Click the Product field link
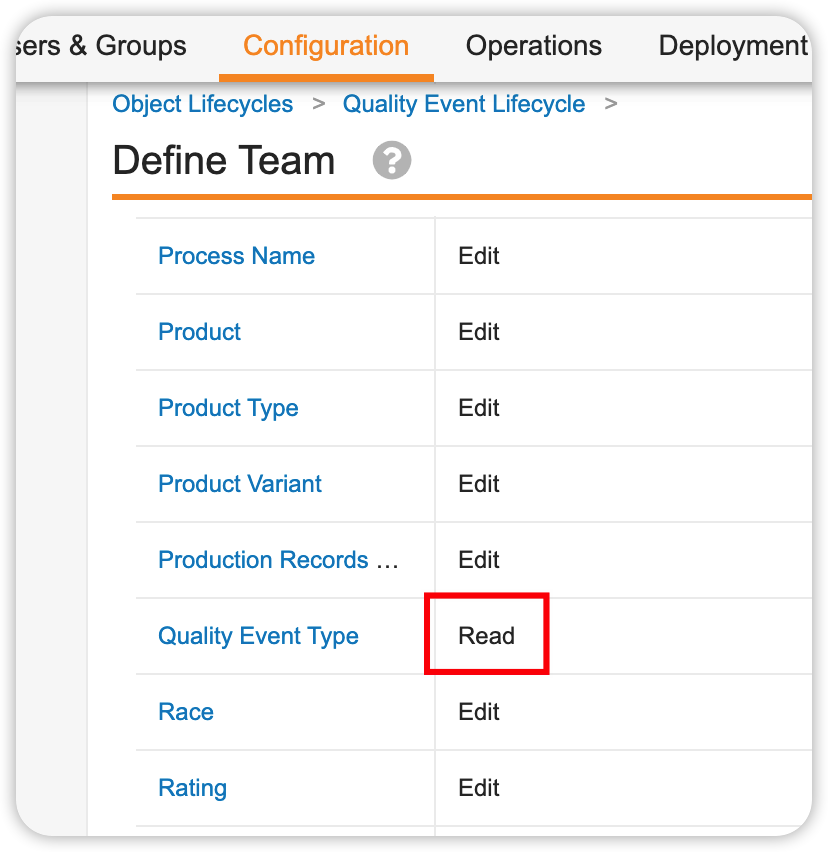This screenshot has width=828, height=852. coord(199,332)
